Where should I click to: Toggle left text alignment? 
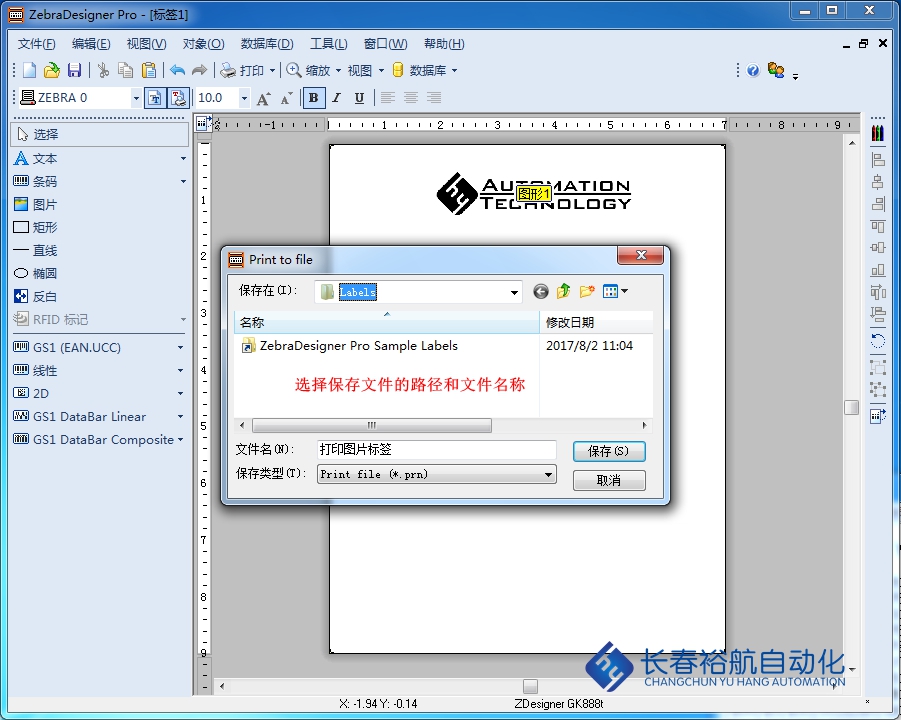pyautogui.click(x=388, y=98)
